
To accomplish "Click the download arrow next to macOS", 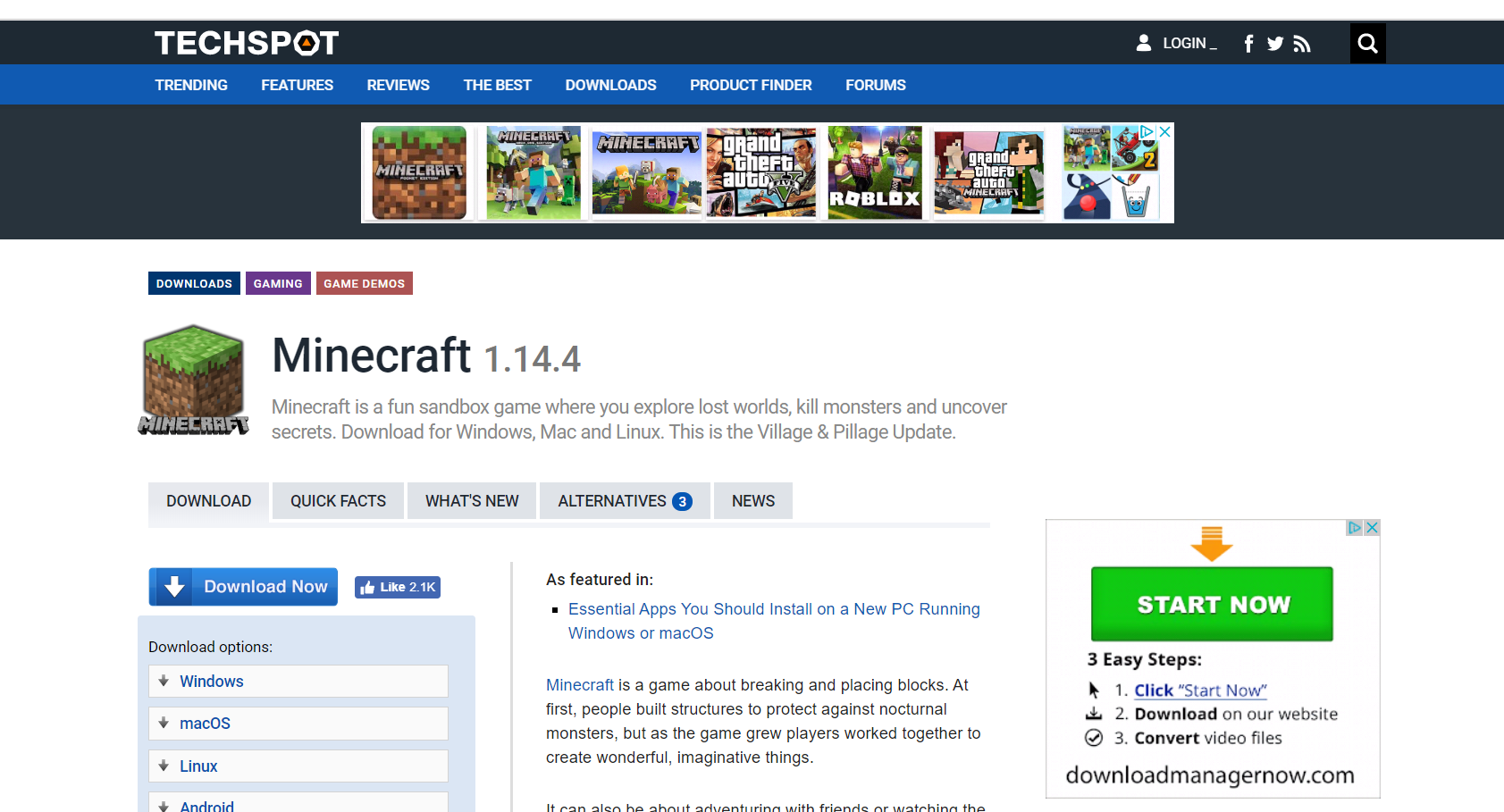I will [164, 723].
